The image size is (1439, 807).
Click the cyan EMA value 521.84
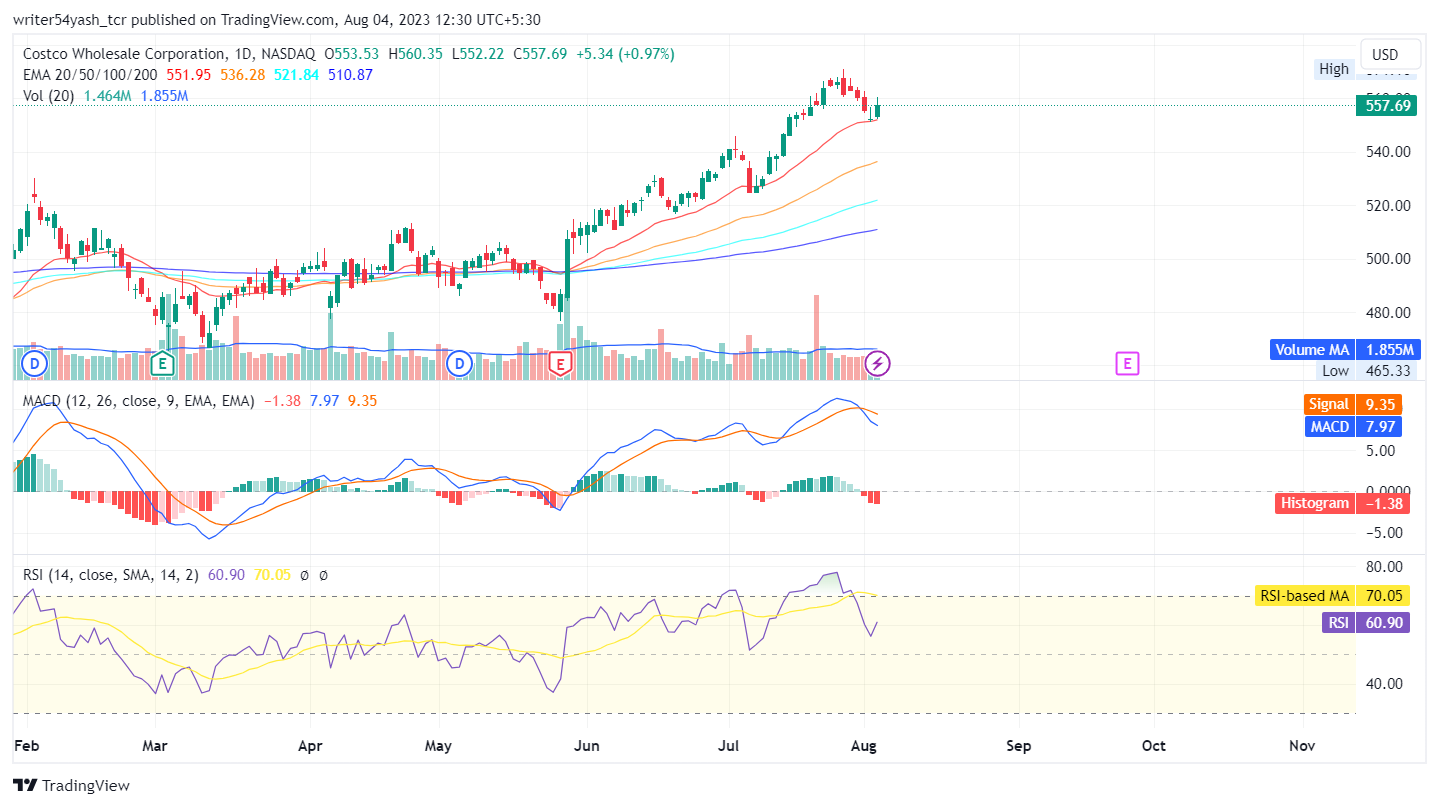coord(297,75)
